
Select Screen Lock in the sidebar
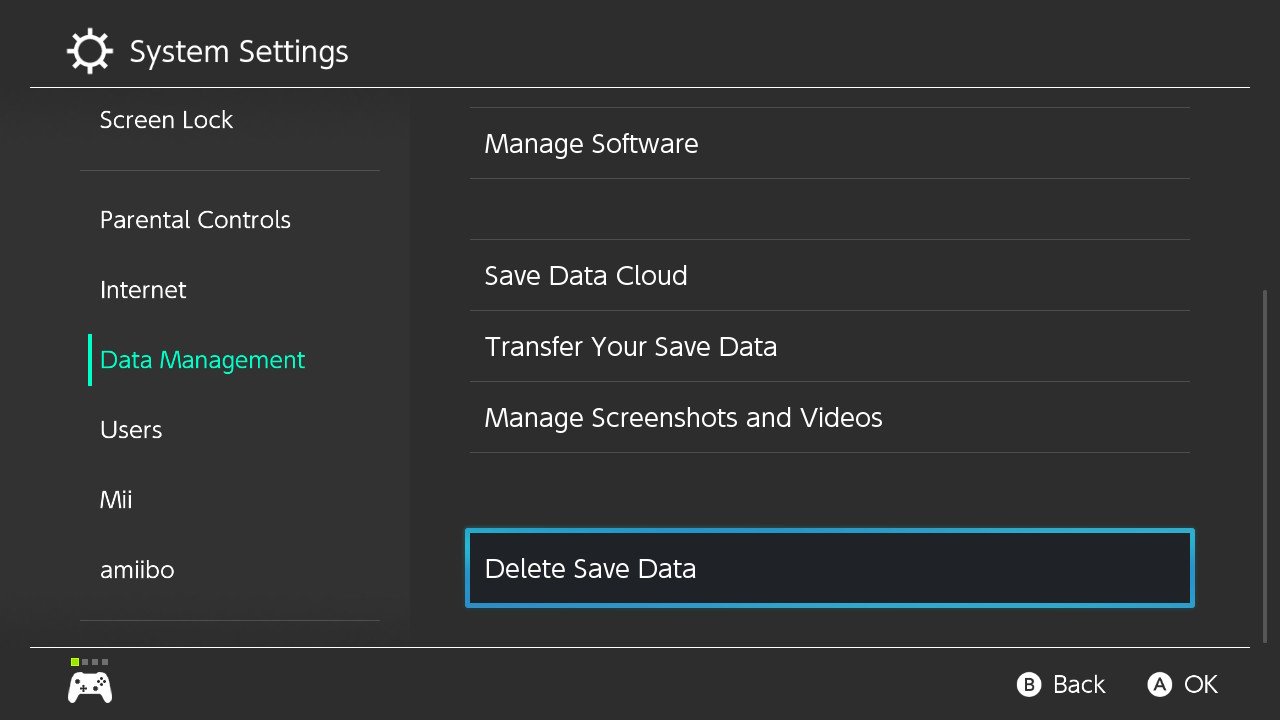click(x=166, y=120)
